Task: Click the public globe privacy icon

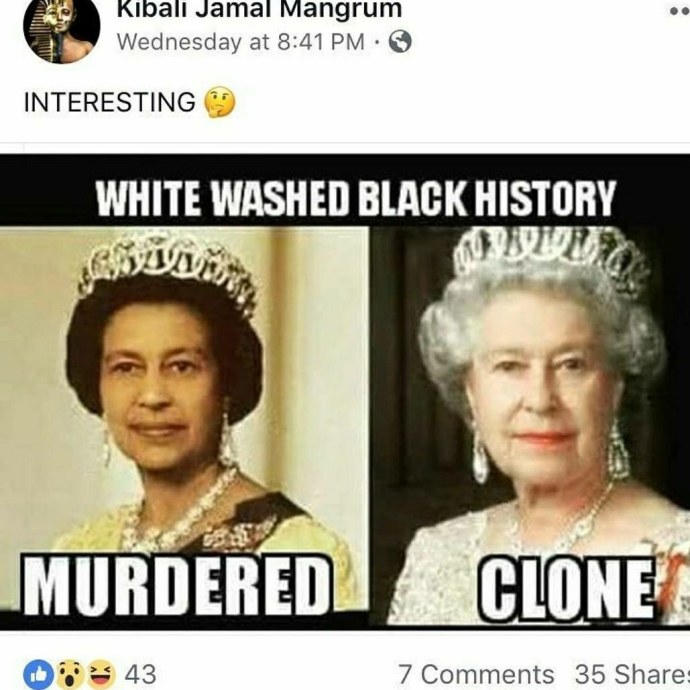Action: [400, 42]
